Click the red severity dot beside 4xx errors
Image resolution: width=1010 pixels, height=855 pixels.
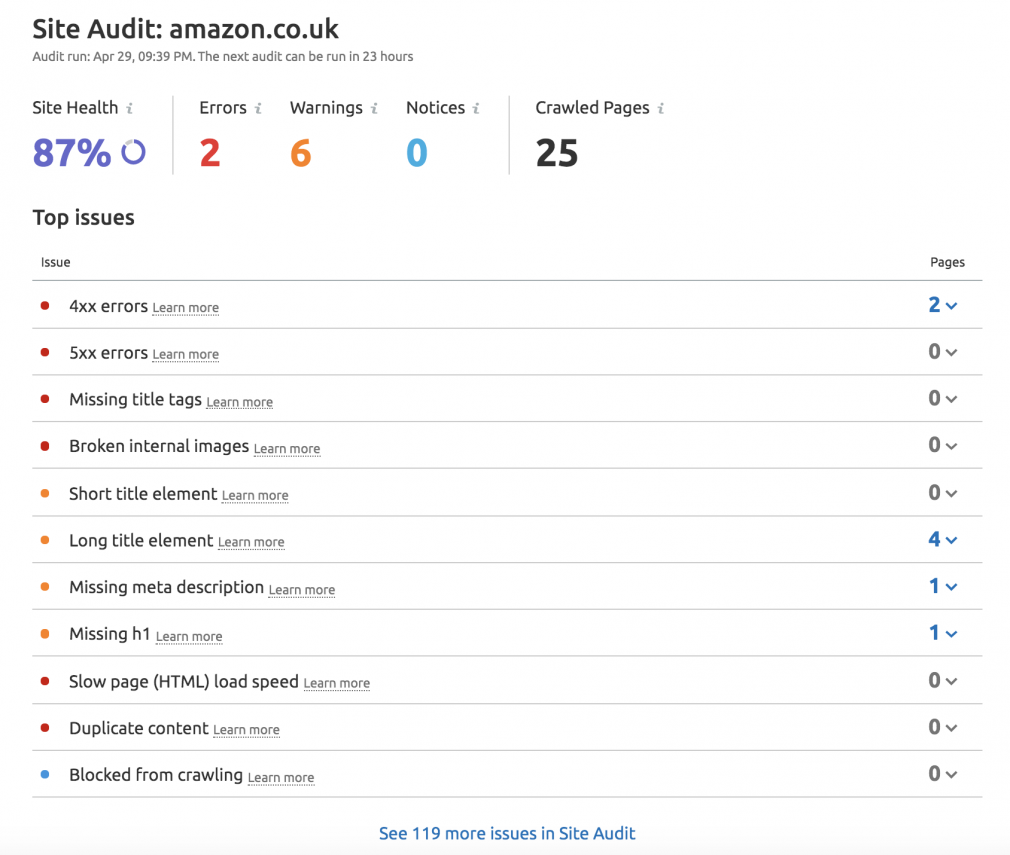[x=44, y=304]
